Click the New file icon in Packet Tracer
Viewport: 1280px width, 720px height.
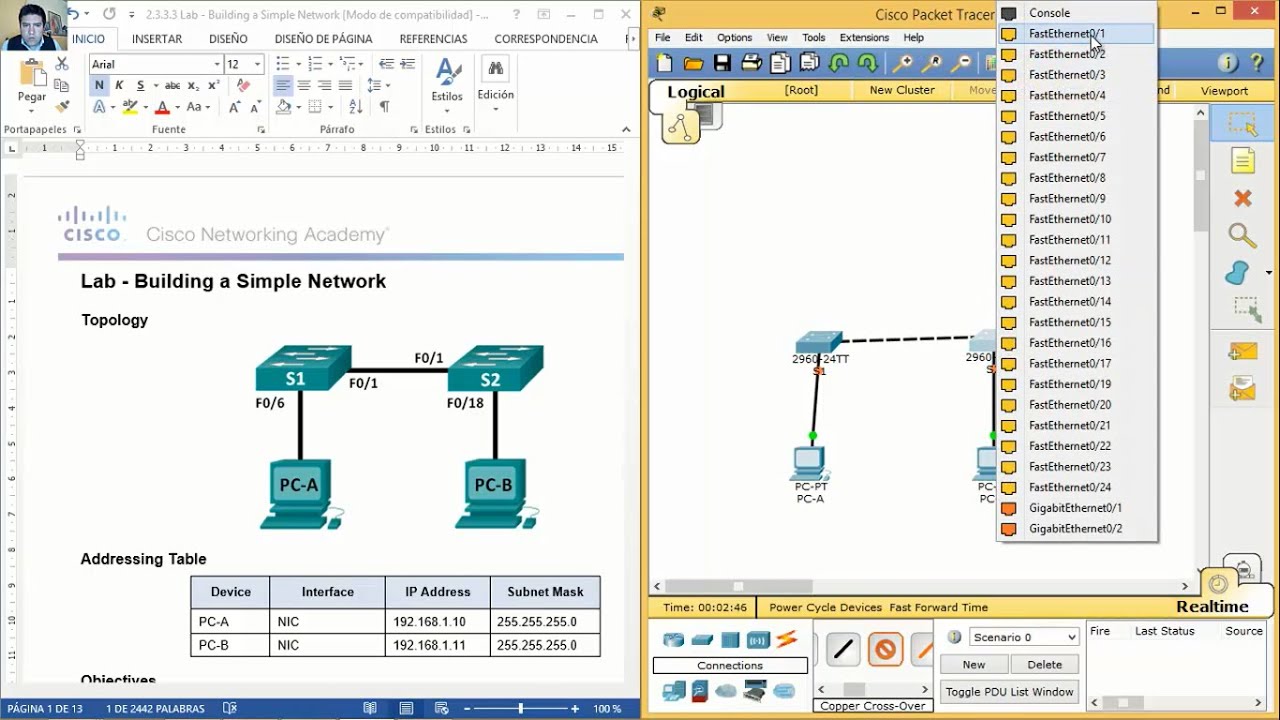[664, 64]
